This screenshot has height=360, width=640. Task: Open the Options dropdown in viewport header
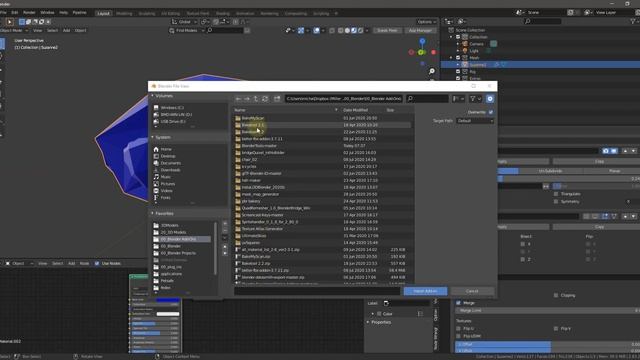click(427, 22)
